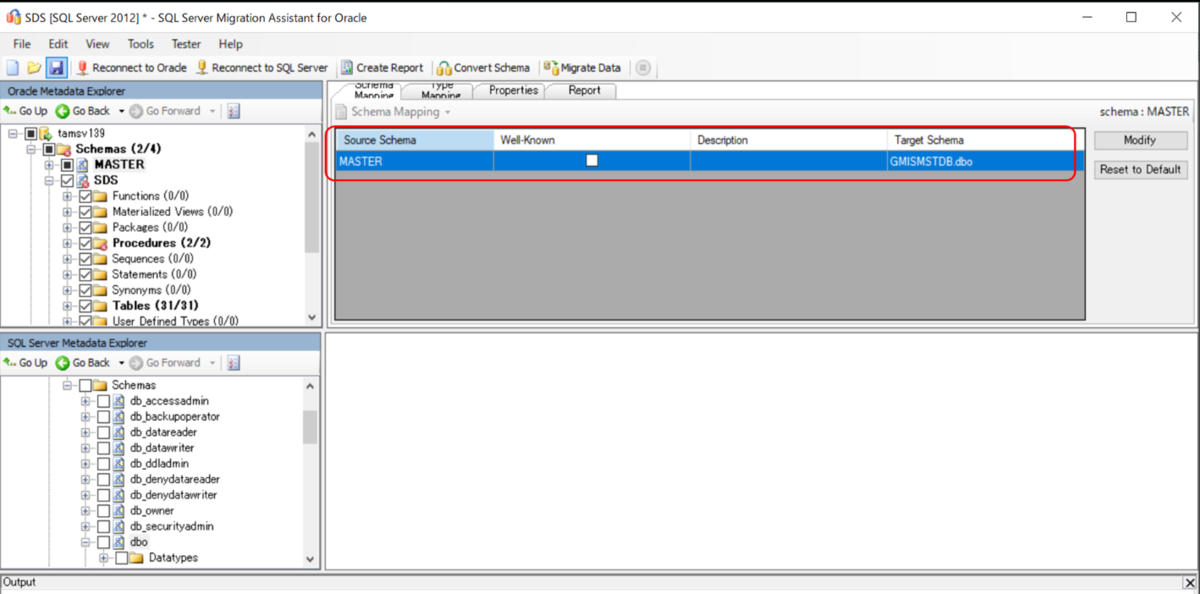Image resolution: width=1200 pixels, height=594 pixels.
Task: Click the Source Schema column header
Action: 413,140
